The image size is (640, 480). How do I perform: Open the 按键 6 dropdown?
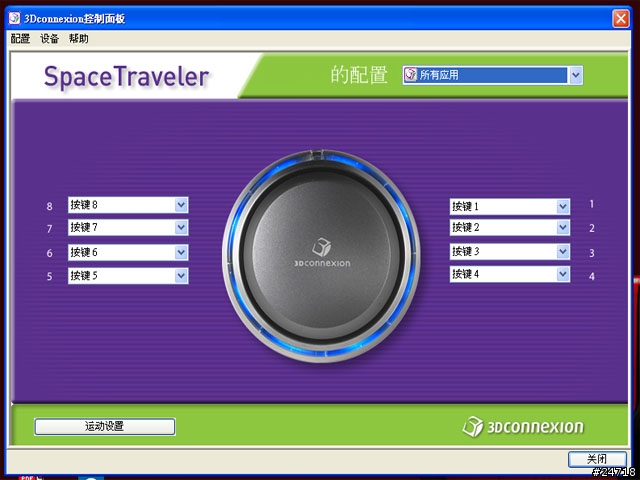[x=128, y=252]
